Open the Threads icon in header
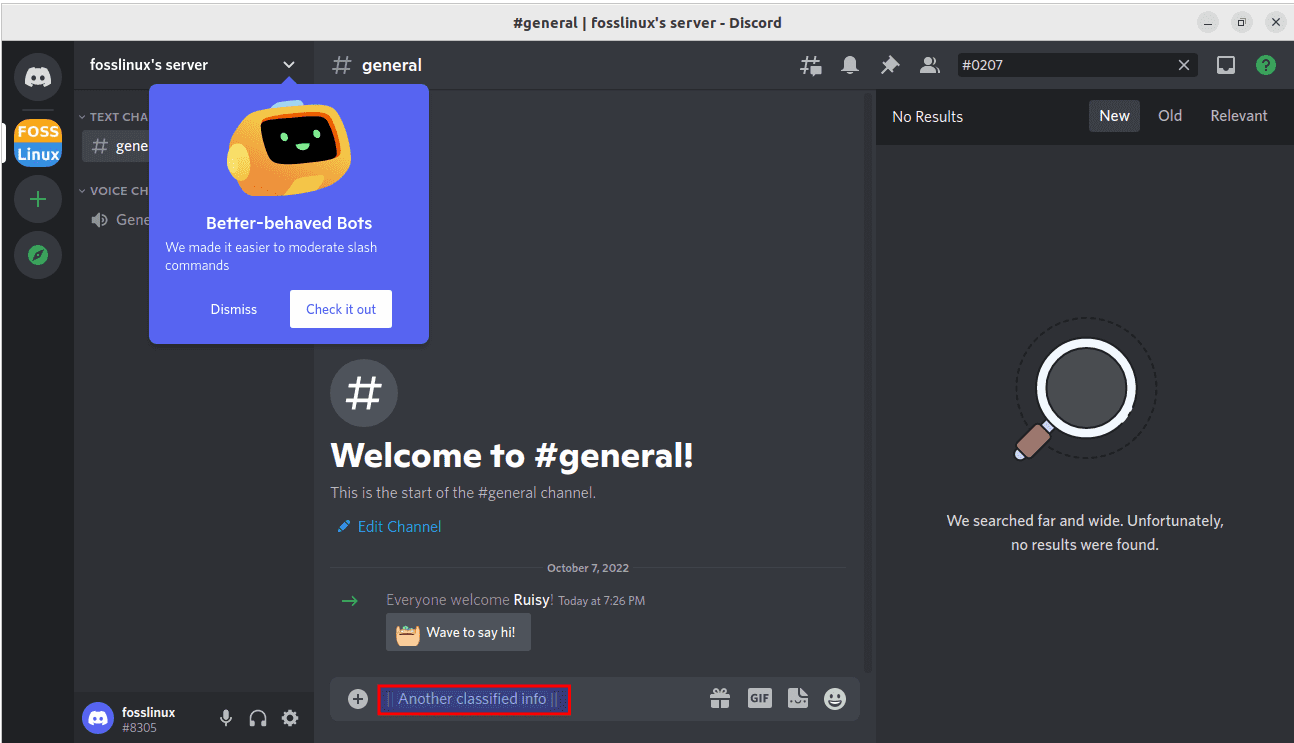 point(811,65)
